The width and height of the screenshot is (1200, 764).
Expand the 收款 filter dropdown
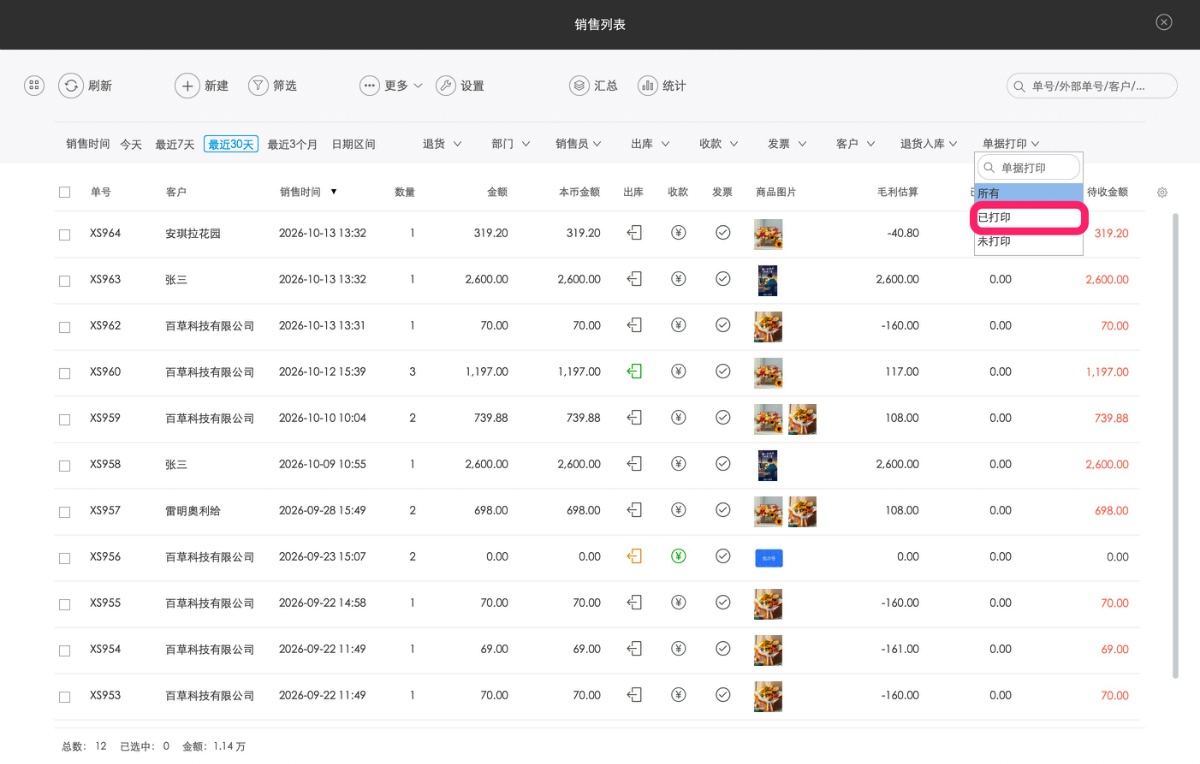click(719, 144)
